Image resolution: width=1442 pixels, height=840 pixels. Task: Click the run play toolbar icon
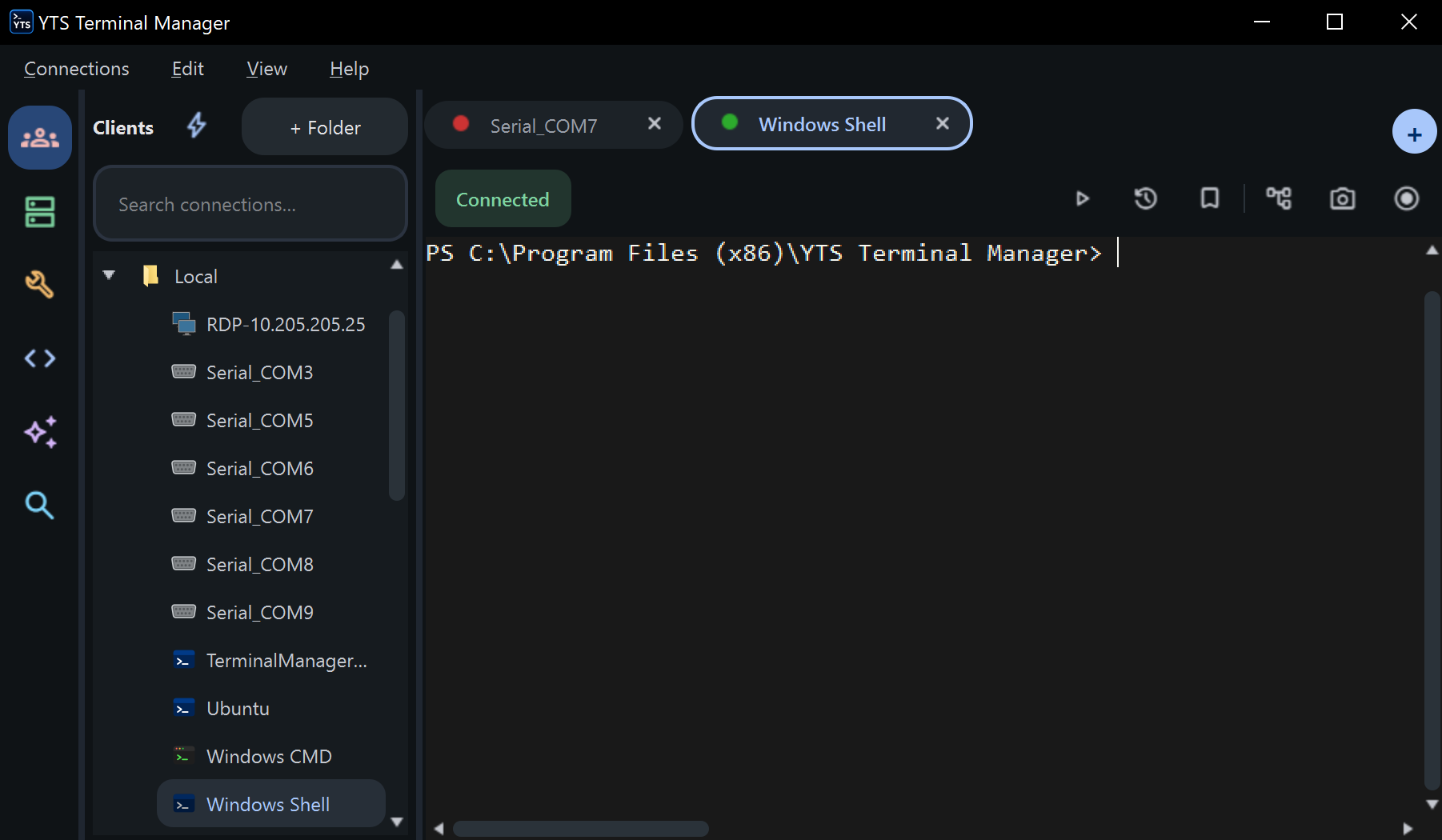point(1082,198)
